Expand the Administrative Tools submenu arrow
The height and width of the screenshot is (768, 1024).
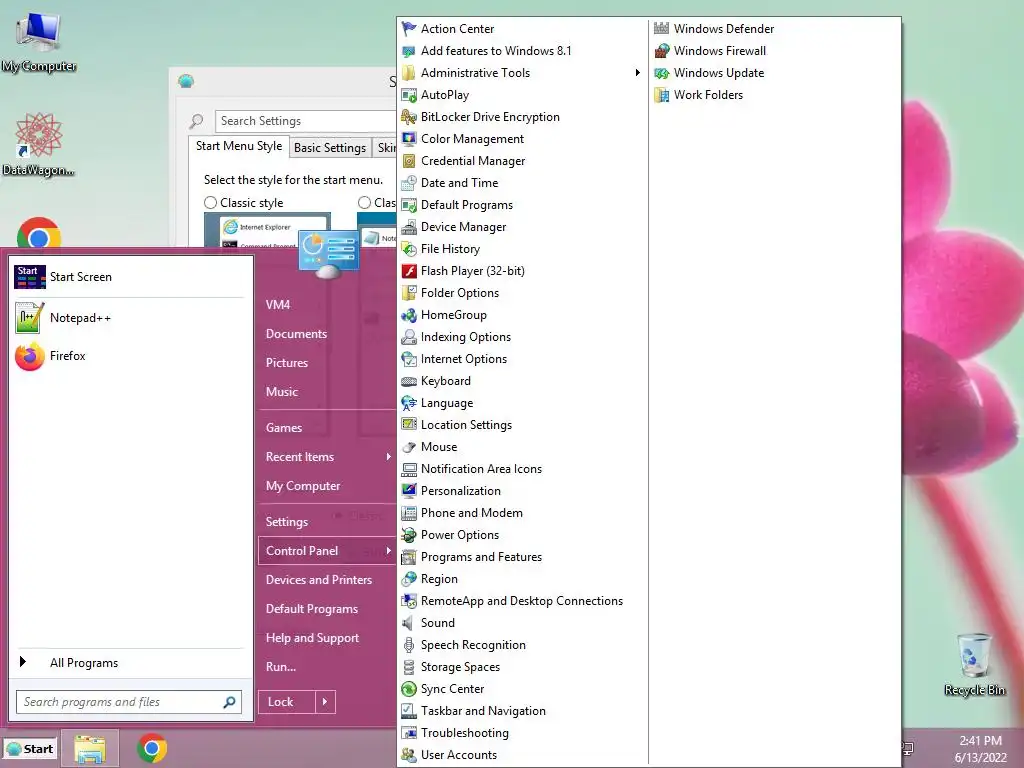(637, 72)
